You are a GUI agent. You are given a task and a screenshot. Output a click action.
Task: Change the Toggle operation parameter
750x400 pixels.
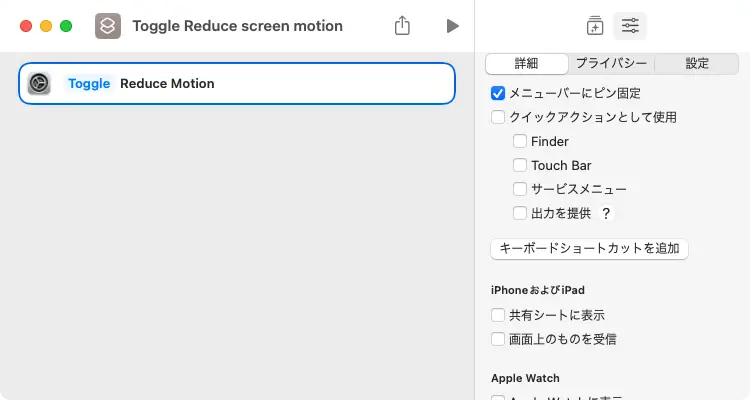coord(89,84)
